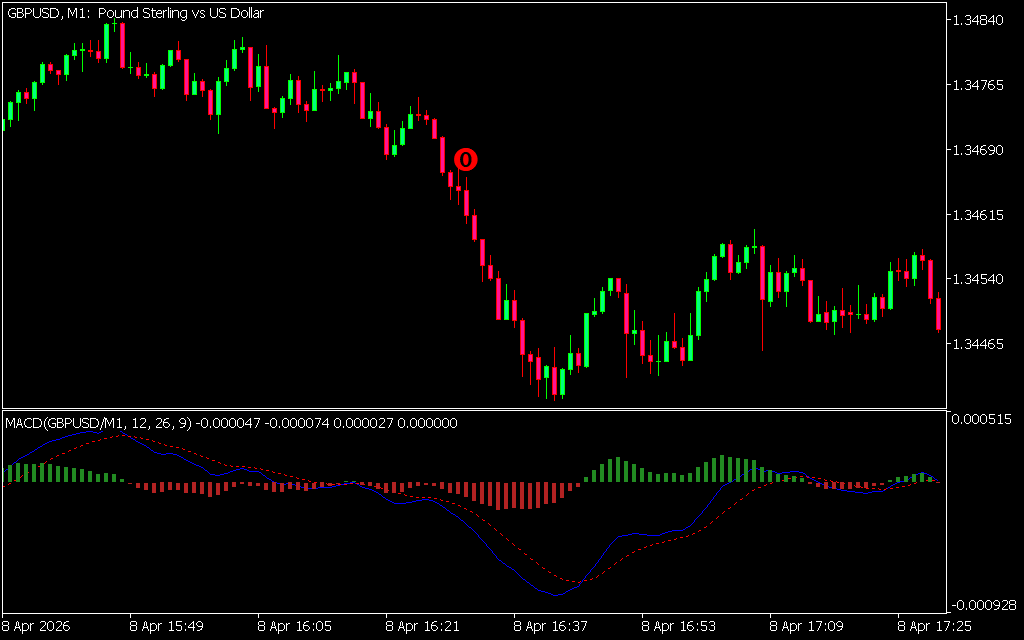Select the 8 Apr 16:53 time label
This screenshot has width=1024, height=640.
[678, 627]
